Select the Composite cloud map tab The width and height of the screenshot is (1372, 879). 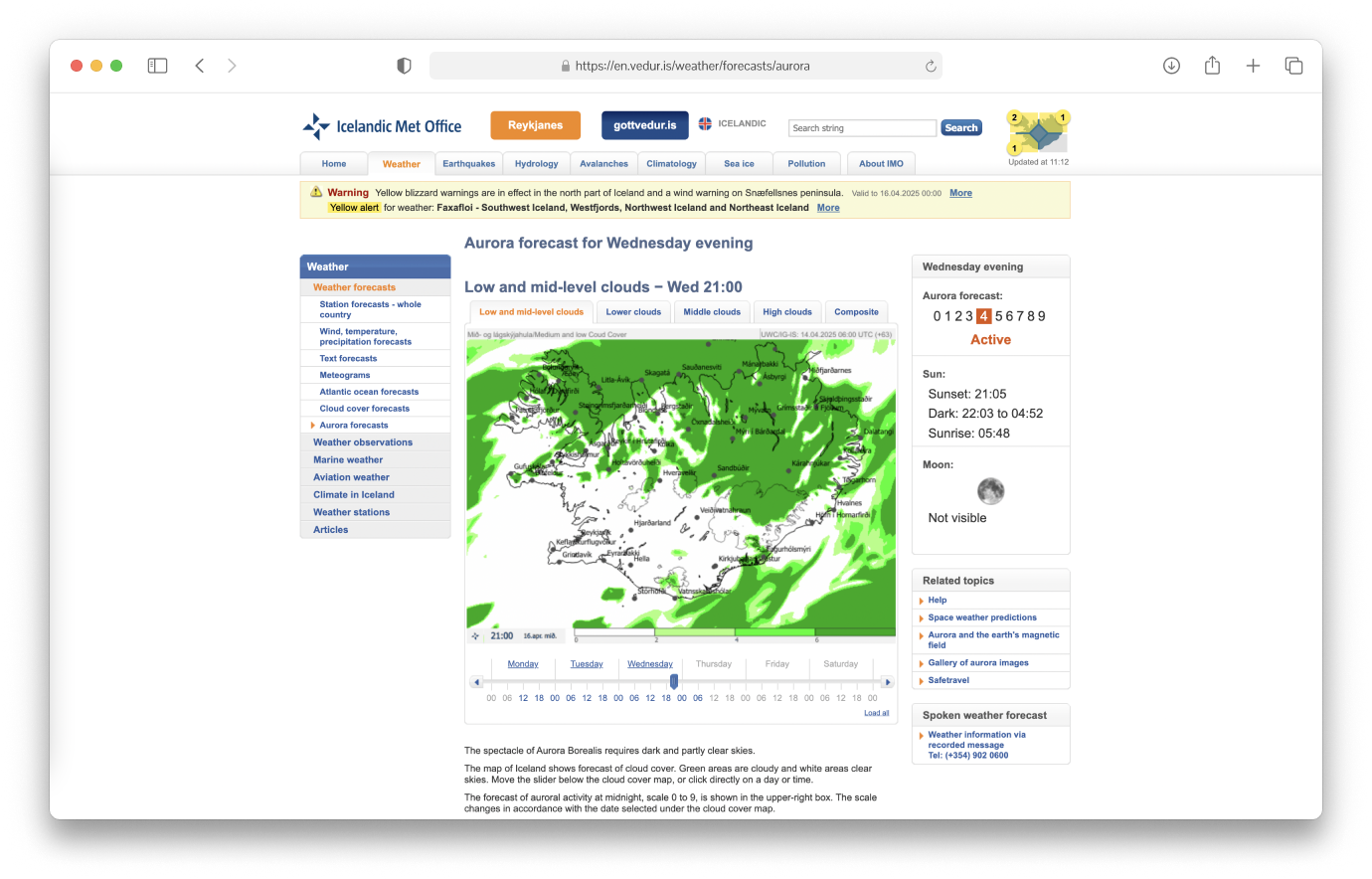point(856,312)
